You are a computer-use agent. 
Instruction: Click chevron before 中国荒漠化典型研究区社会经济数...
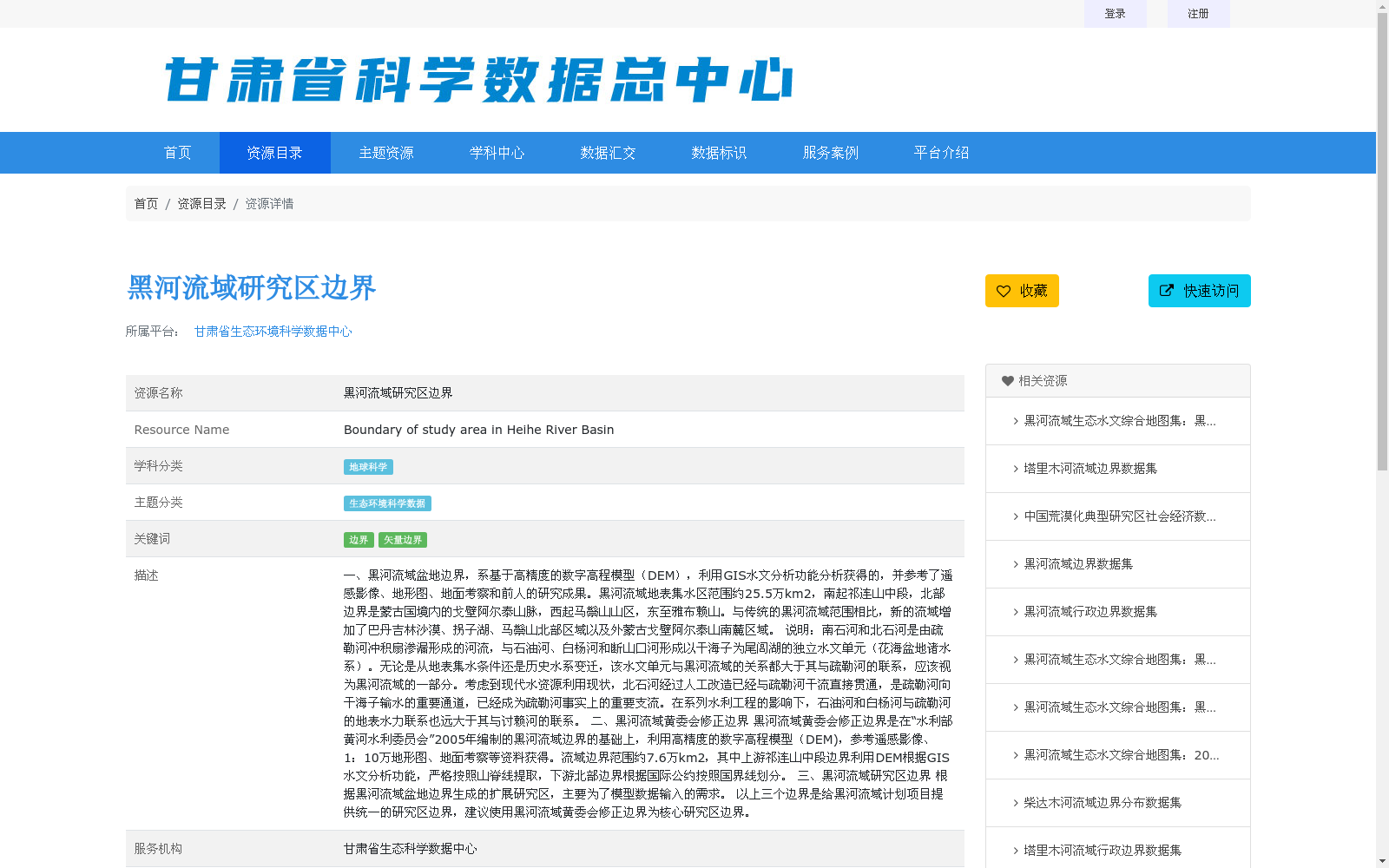tap(1016, 516)
